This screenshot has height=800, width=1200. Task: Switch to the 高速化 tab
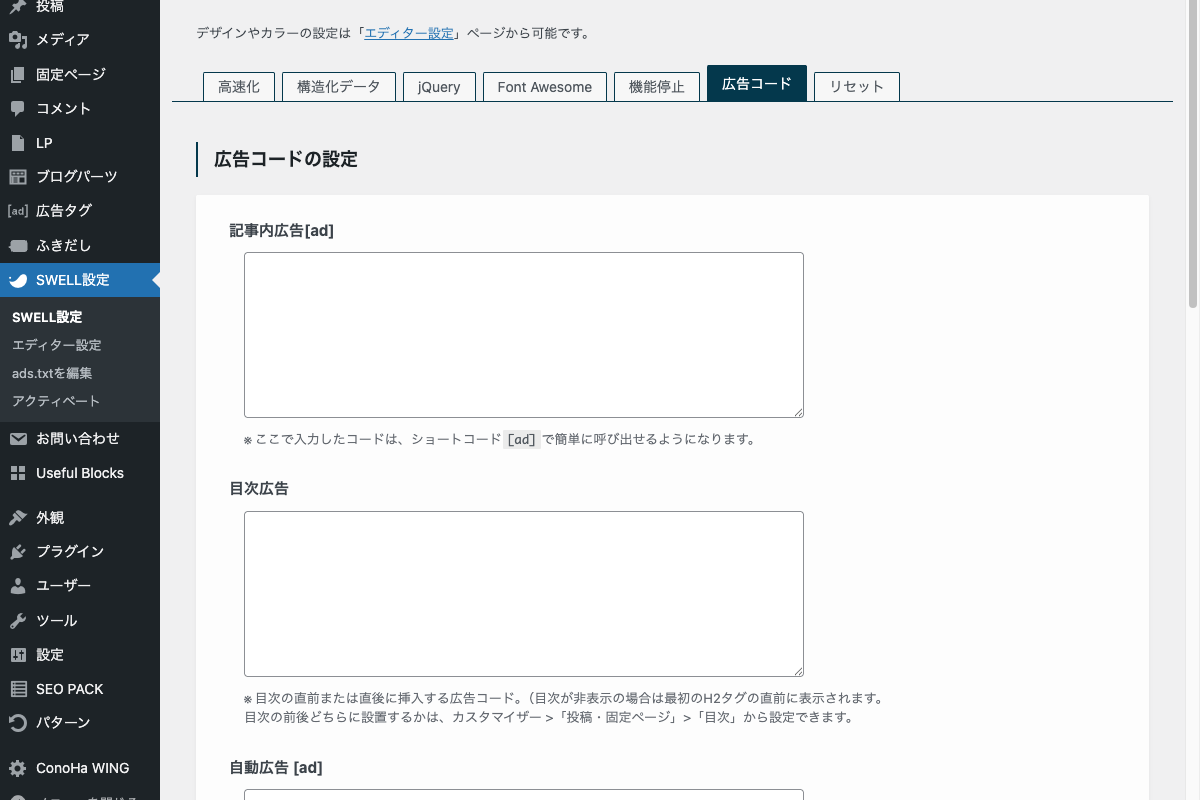pos(239,87)
